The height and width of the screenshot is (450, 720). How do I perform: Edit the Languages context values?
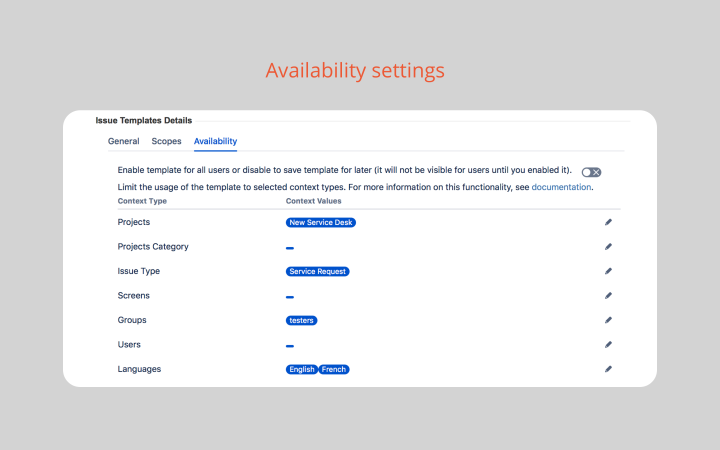pyautogui.click(x=608, y=369)
